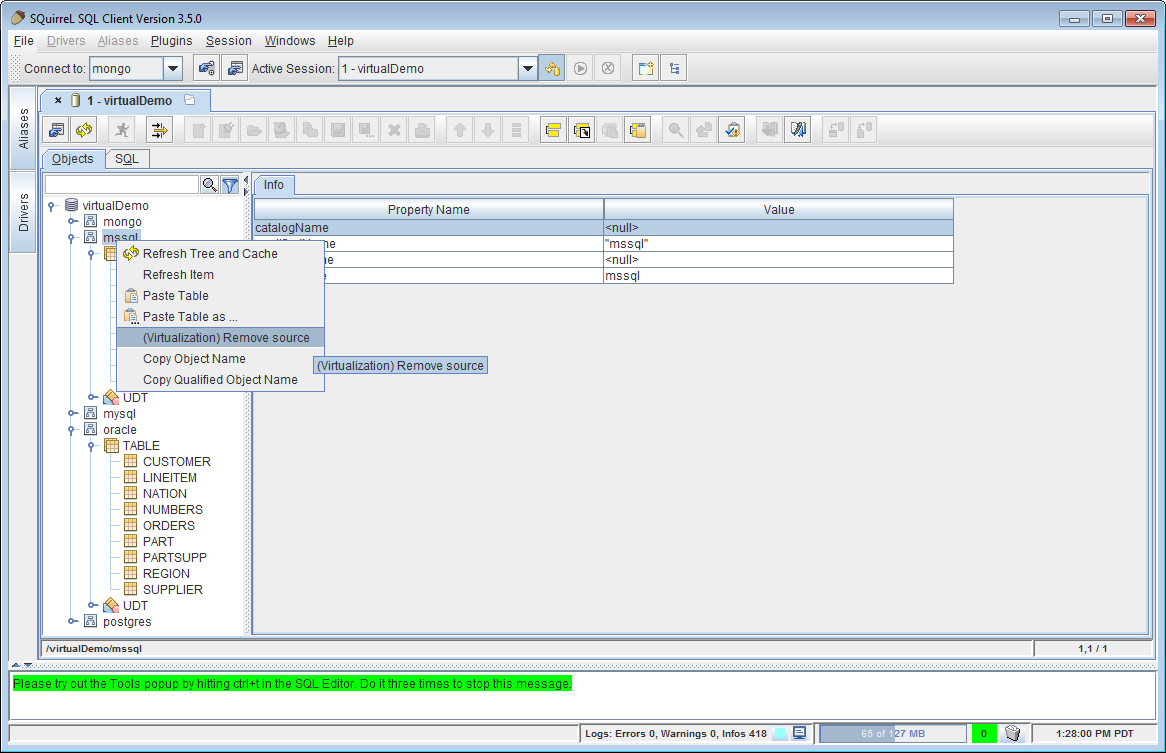Click the arrows-with-lines icon in session toolbar
This screenshot has height=753, width=1166.
[159, 130]
